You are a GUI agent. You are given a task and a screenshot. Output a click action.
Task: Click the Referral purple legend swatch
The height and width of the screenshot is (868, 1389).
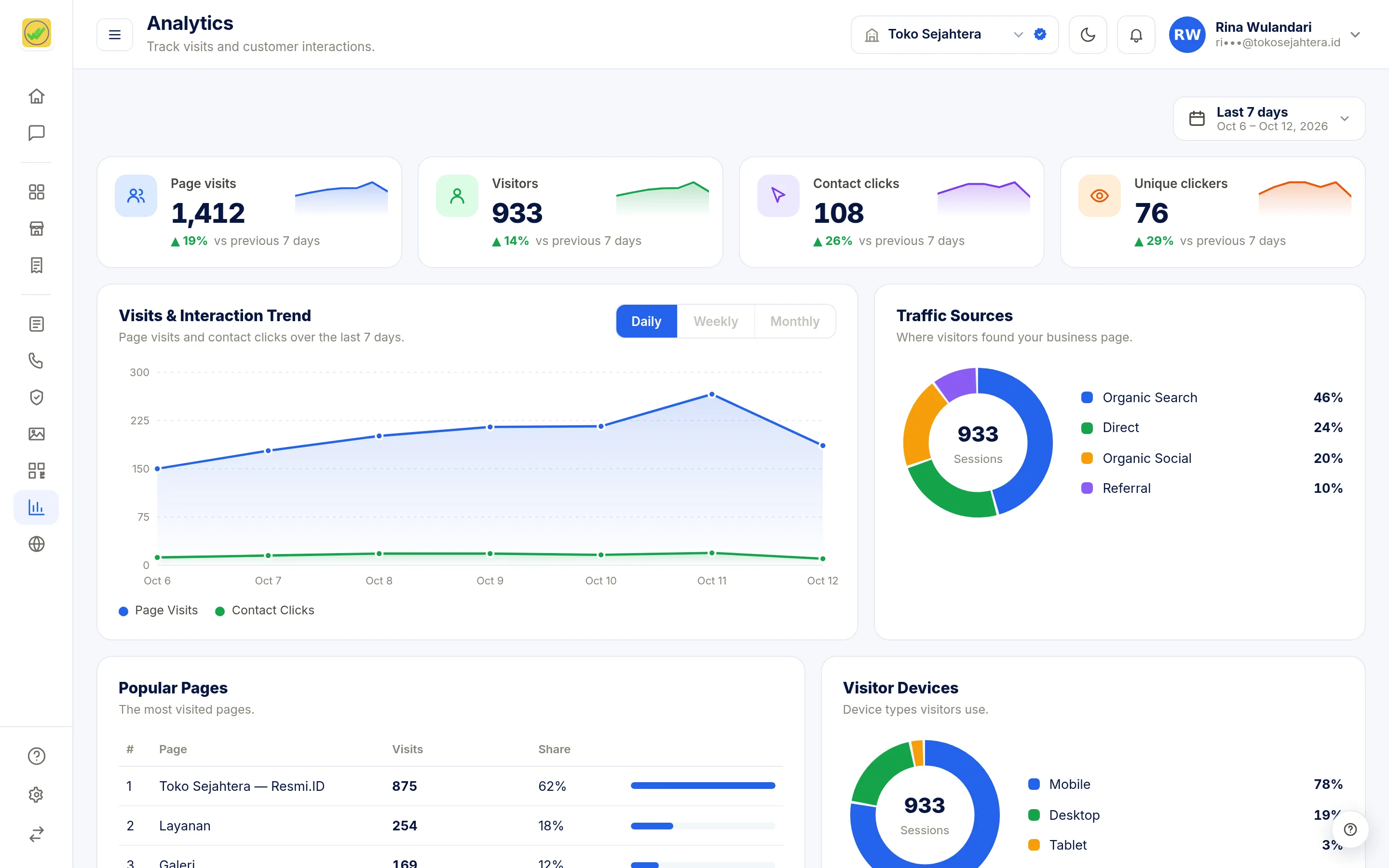point(1087,488)
